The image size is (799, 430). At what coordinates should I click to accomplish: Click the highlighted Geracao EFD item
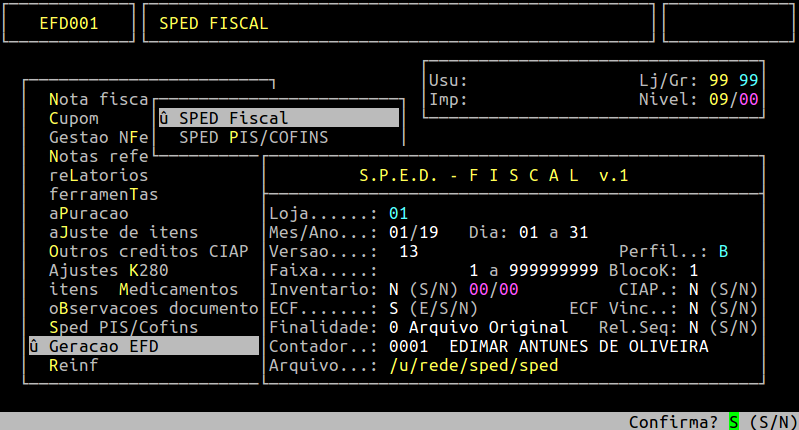pyautogui.click(x=144, y=346)
